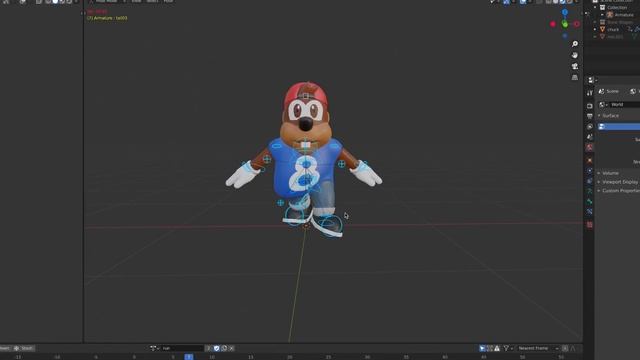Open the red World properties tab
Screen dimensions: 640x360
tap(590, 147)
